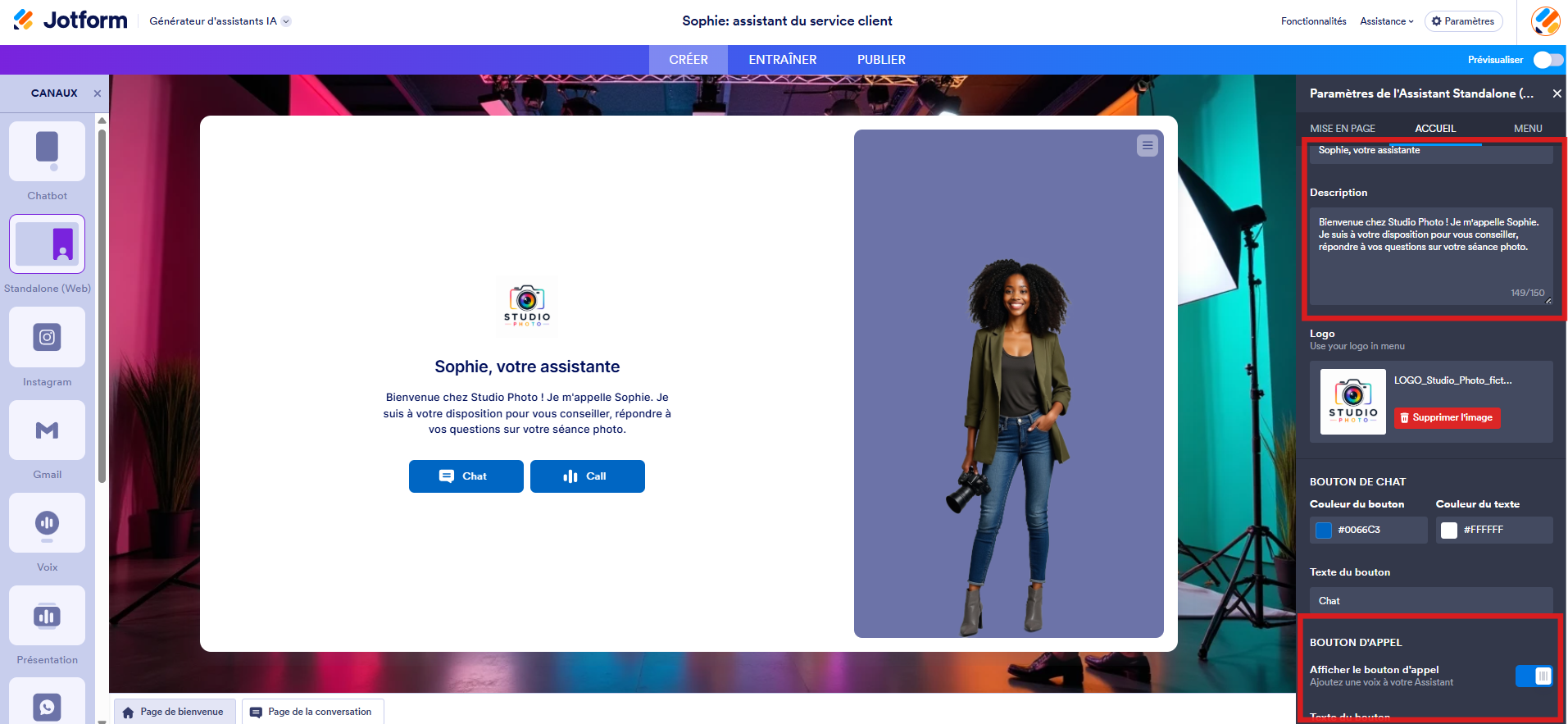Click the Sophie: assistant du service client title
Viewport: 1568px width, 724px height.
787,21
